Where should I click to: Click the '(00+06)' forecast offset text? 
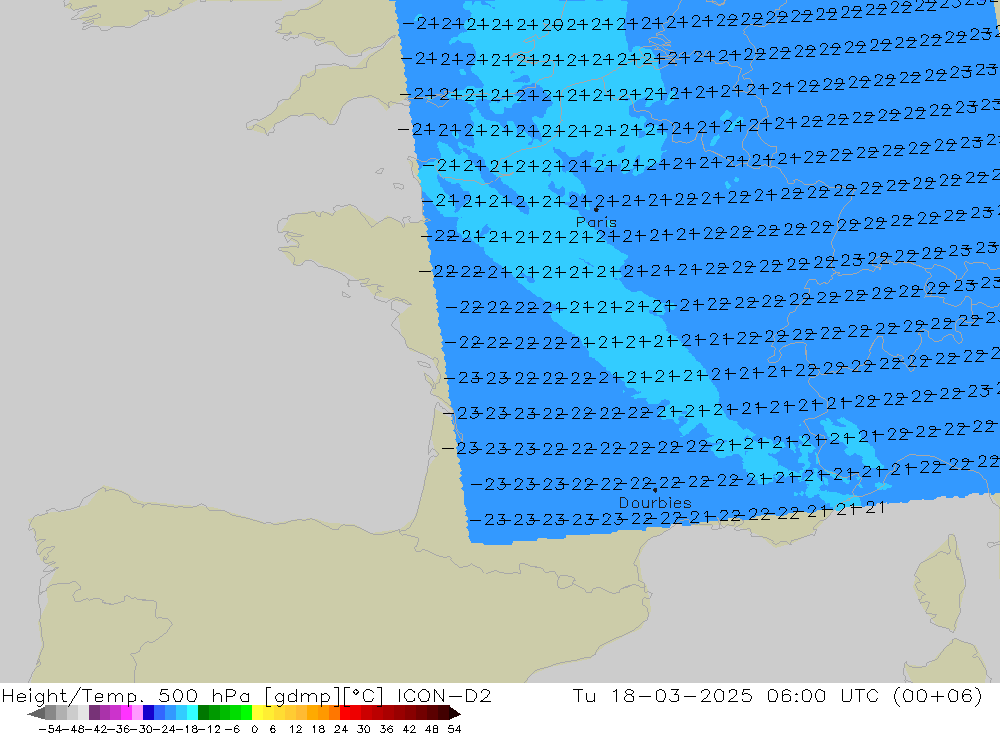point(937,695)
